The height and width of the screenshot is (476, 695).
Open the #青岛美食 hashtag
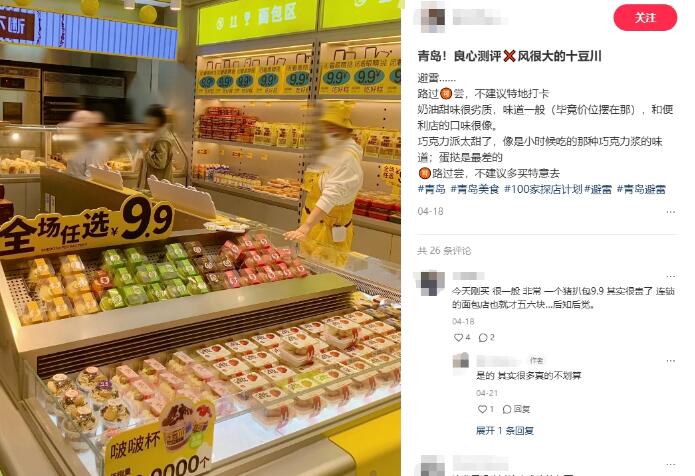(475, 189)
